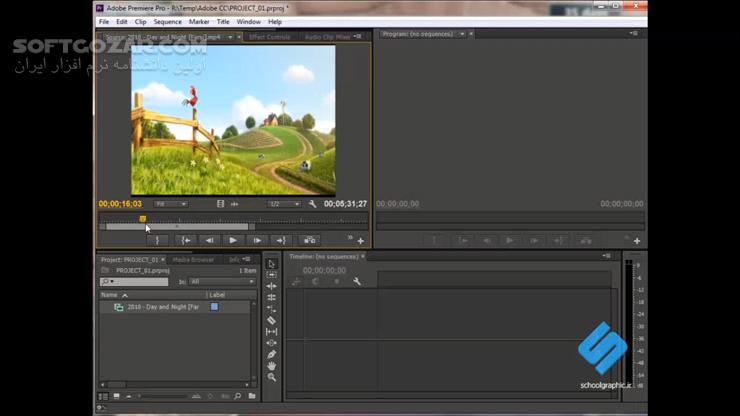This screenshot has width=740, height=416.
Task: Click Automate to Sequence icon in Project footer
Action: click(196, 396)
